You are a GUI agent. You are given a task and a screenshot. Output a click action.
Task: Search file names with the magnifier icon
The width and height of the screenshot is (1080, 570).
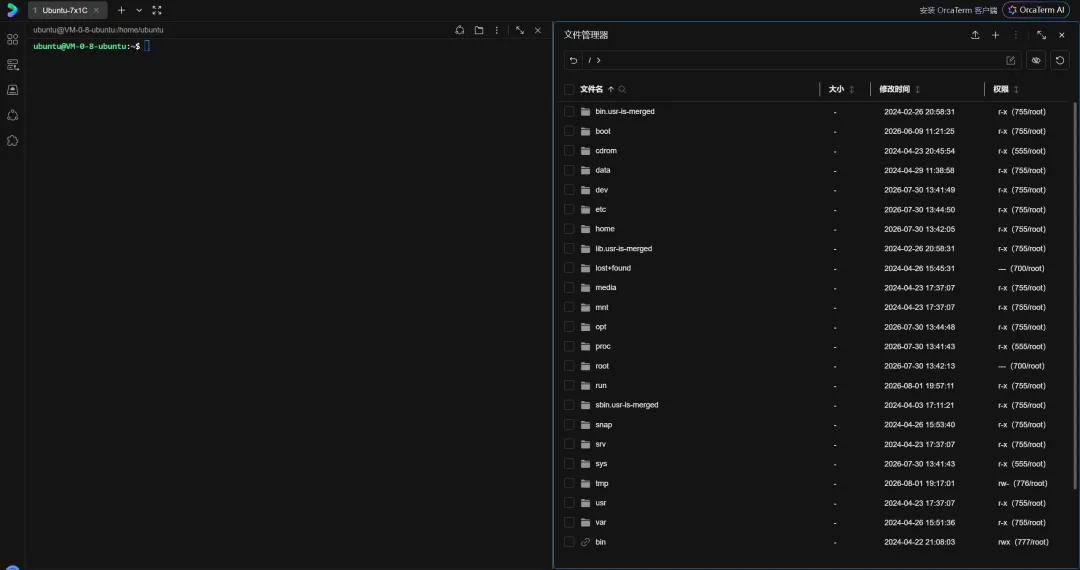pyautogui.click(x=622, y=89)
